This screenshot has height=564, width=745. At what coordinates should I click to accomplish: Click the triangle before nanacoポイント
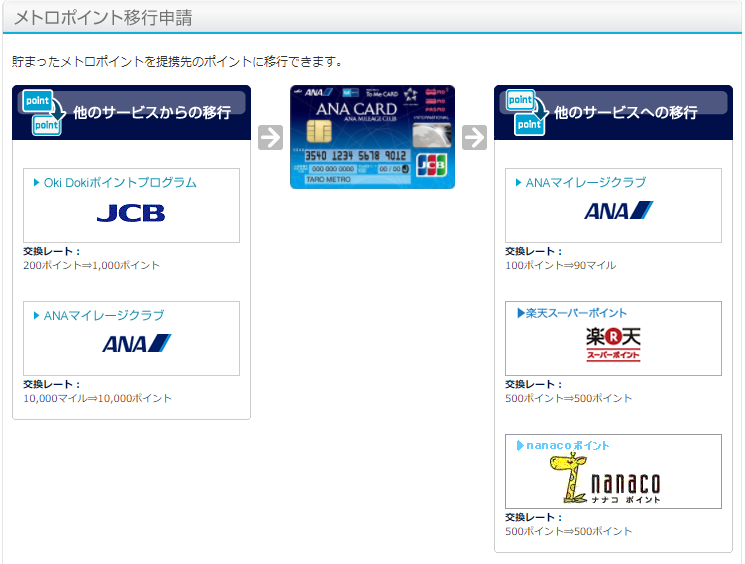520,446
